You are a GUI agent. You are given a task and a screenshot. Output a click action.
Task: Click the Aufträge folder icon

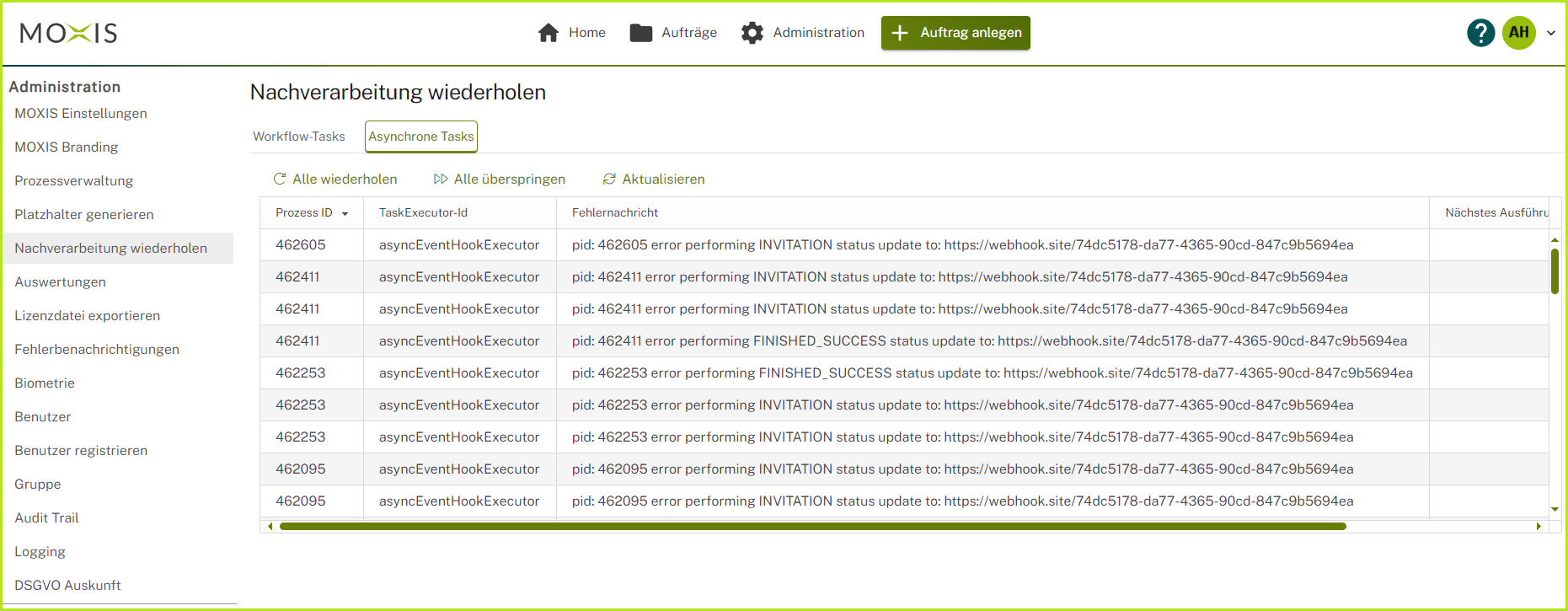click(641, 33)
